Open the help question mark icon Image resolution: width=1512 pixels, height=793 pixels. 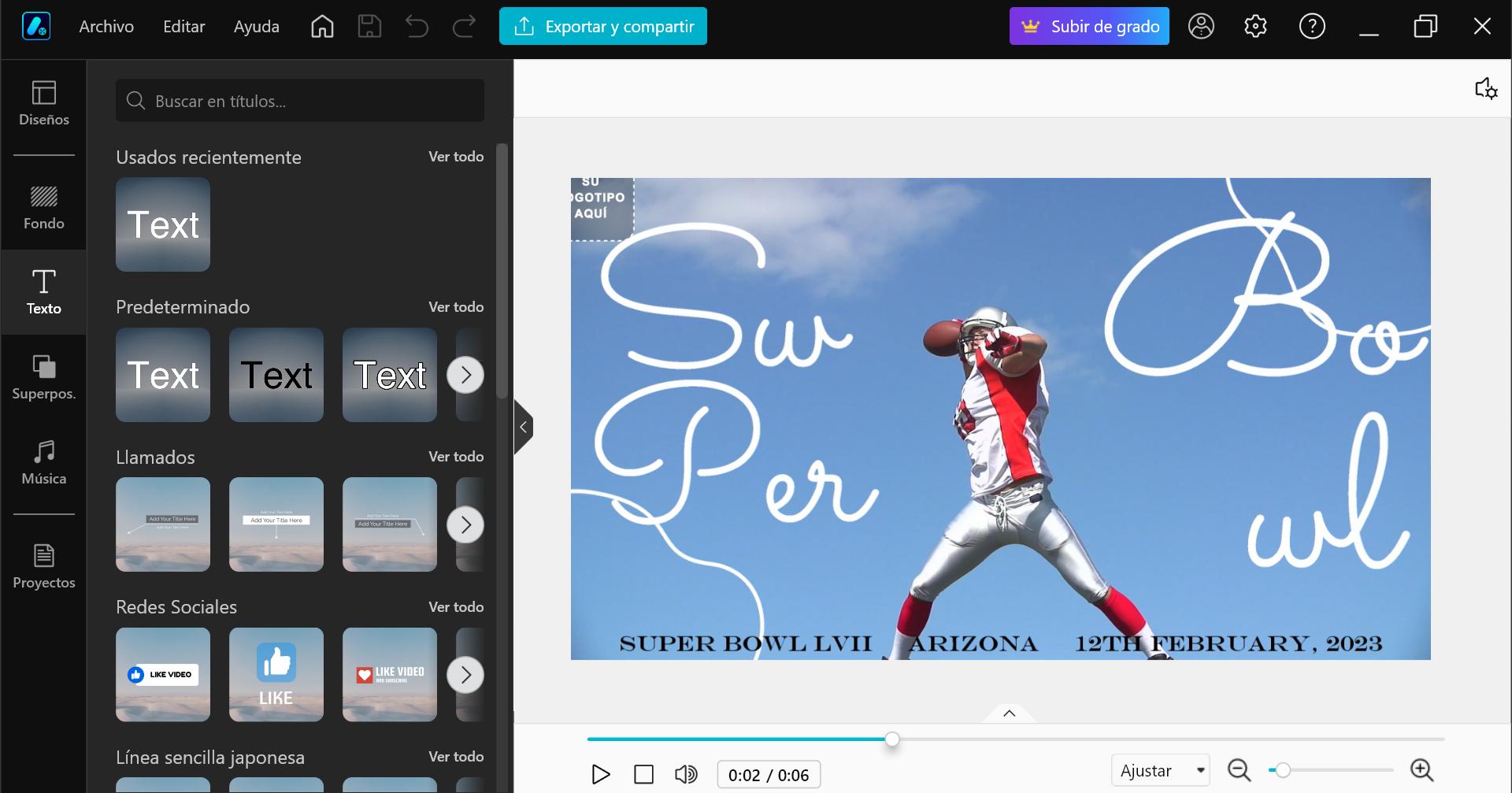pyautogui.click(x=1312, y=26)
